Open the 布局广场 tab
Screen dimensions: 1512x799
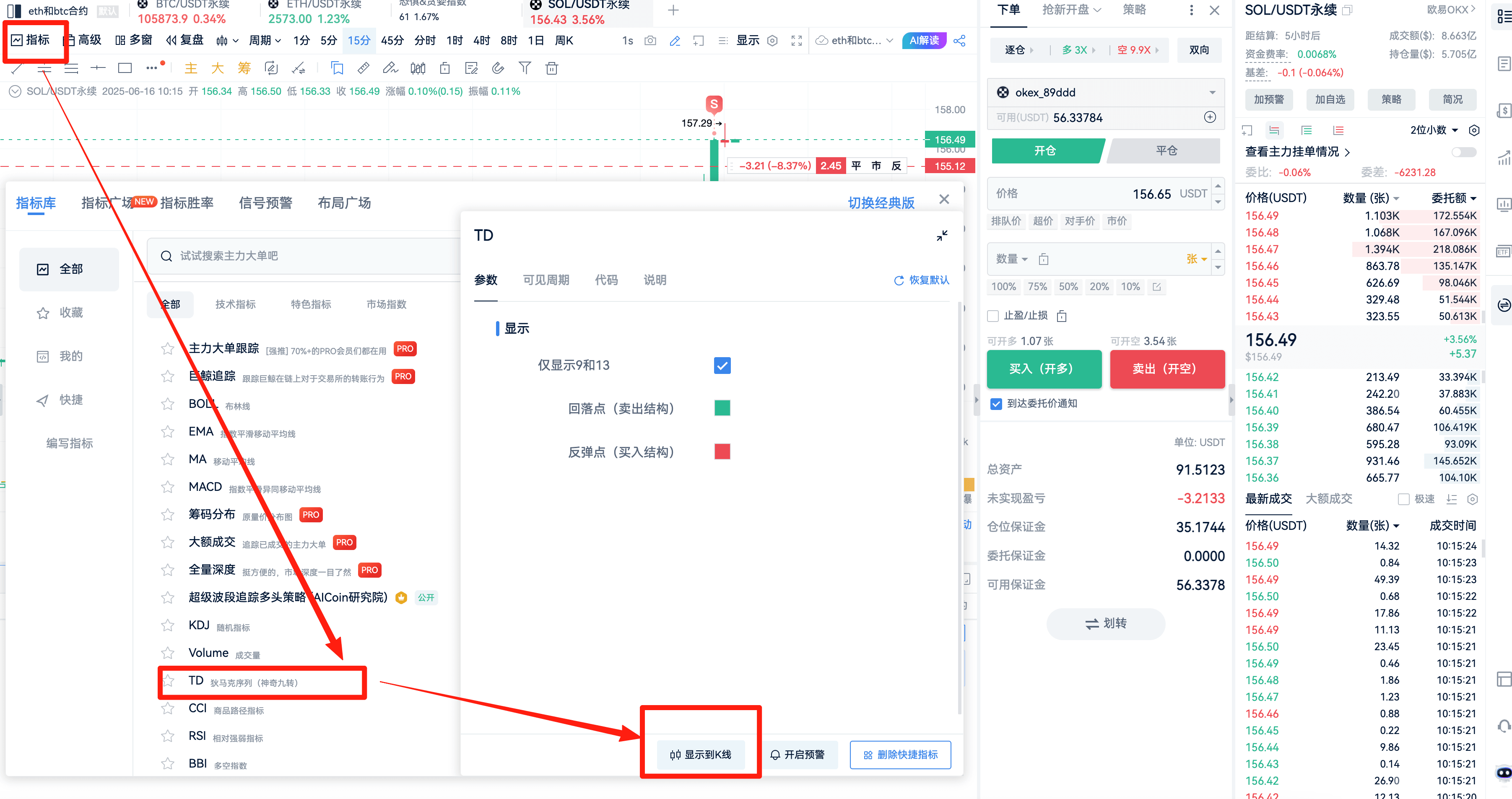point(344,203)
